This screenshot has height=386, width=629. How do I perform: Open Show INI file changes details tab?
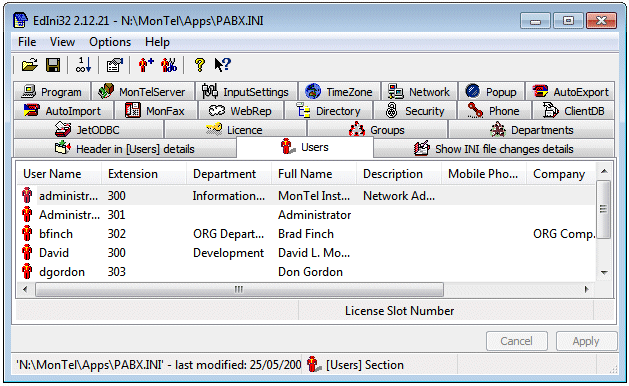494,148
